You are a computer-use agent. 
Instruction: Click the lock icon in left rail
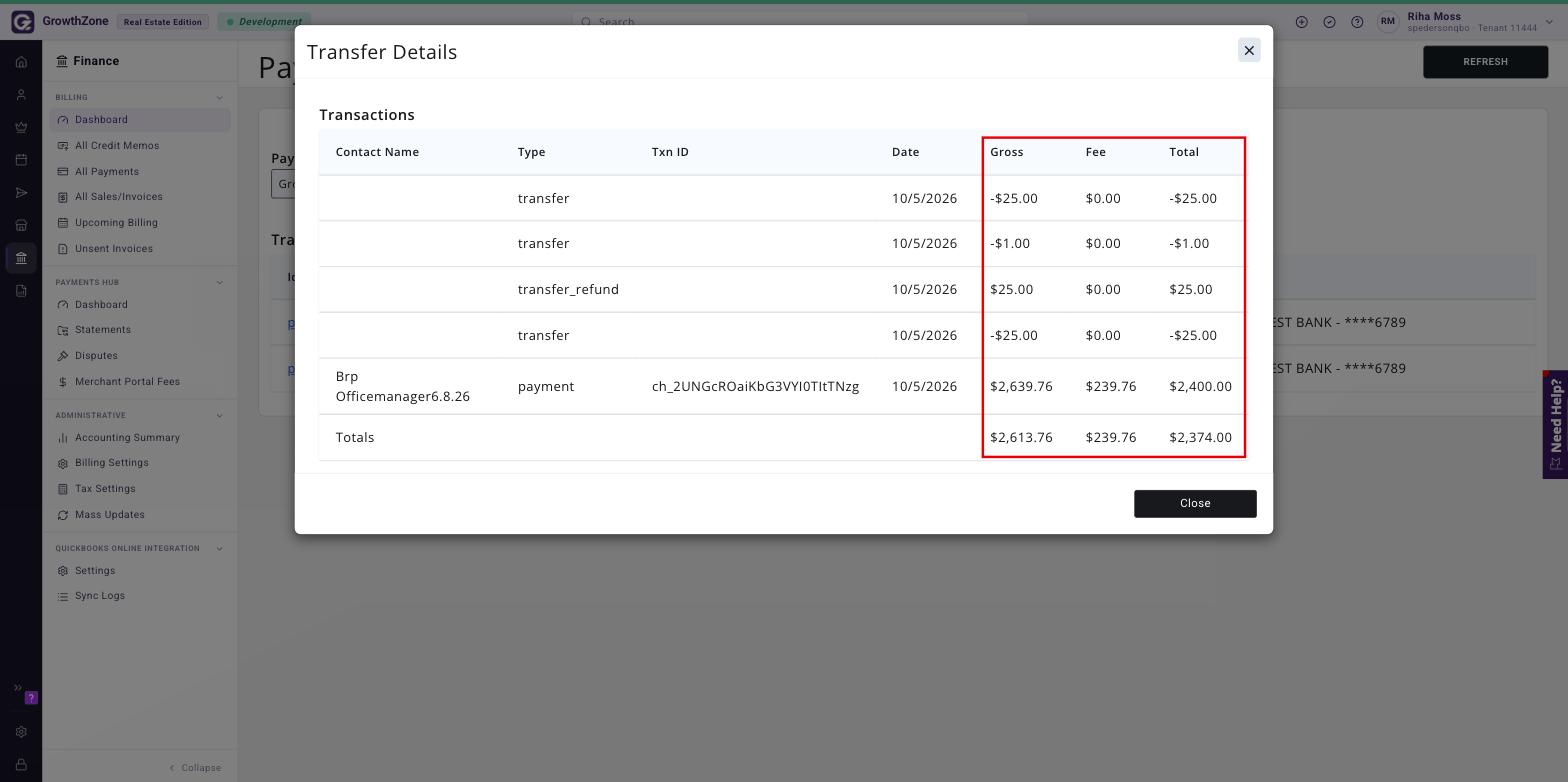(x=21, y=765)
